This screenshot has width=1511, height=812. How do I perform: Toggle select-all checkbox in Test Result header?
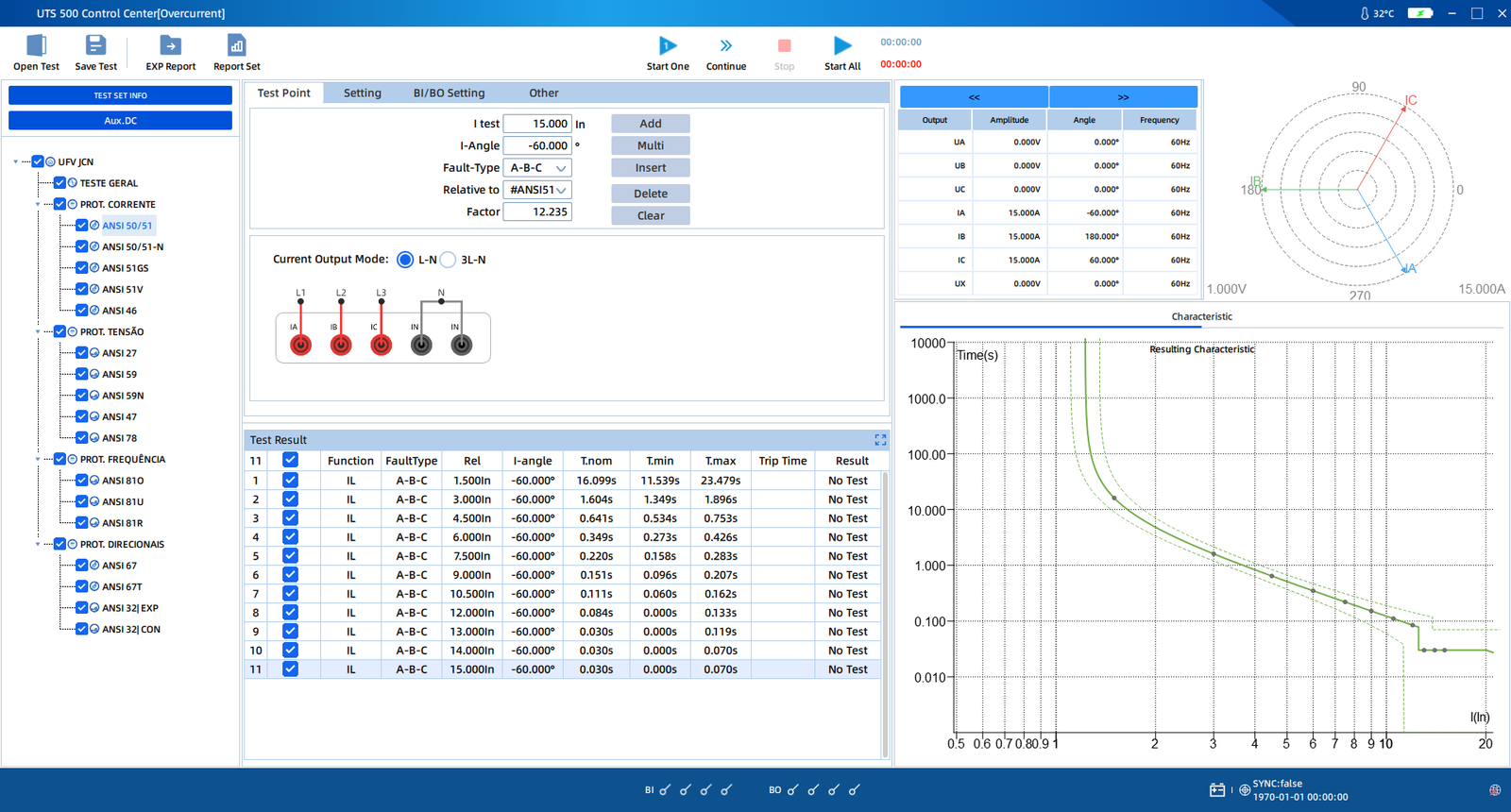290,460
